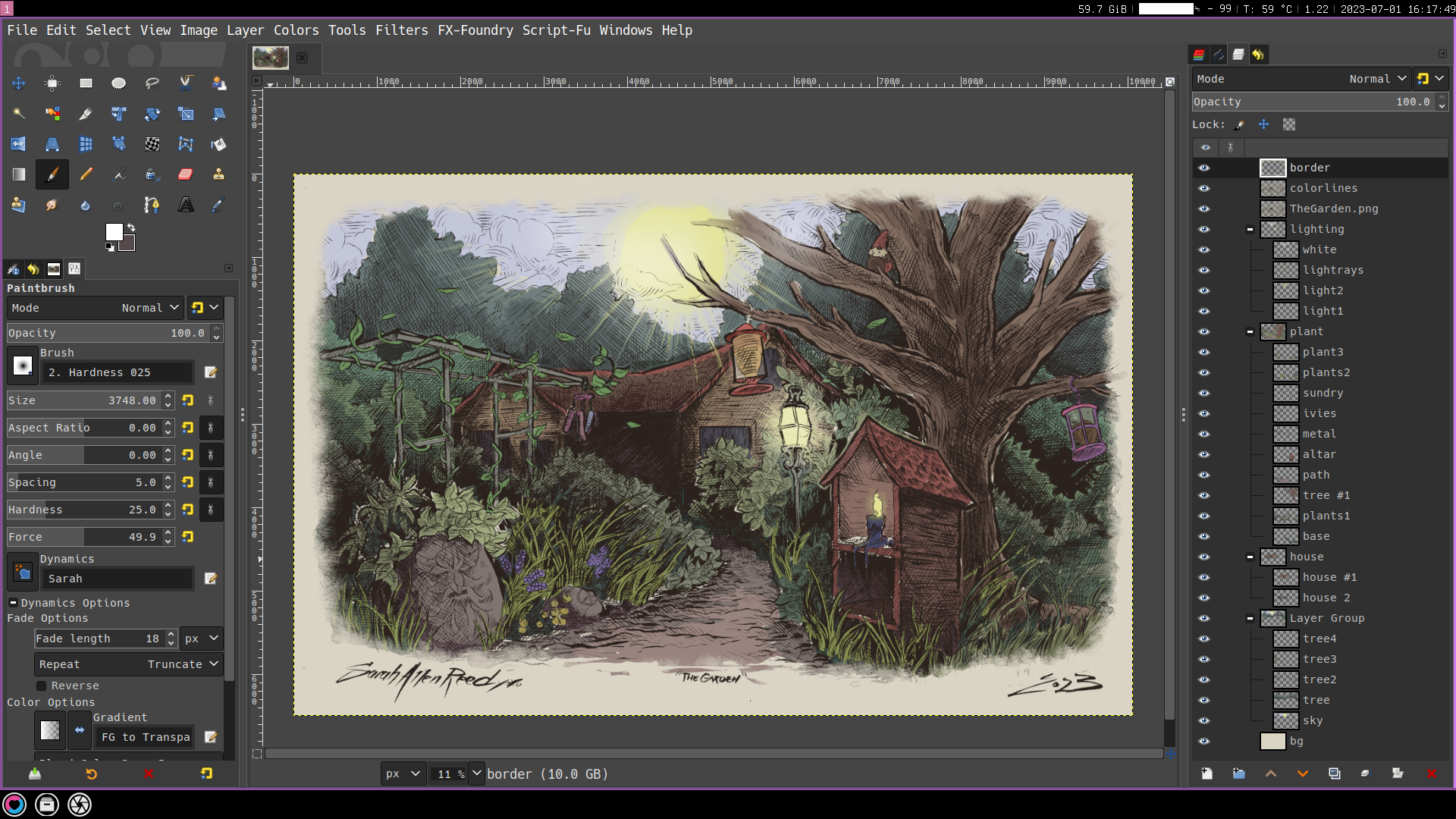Open the Repeat Truncate dropdown
The image size is (1456, 819).
coord(129,664)
